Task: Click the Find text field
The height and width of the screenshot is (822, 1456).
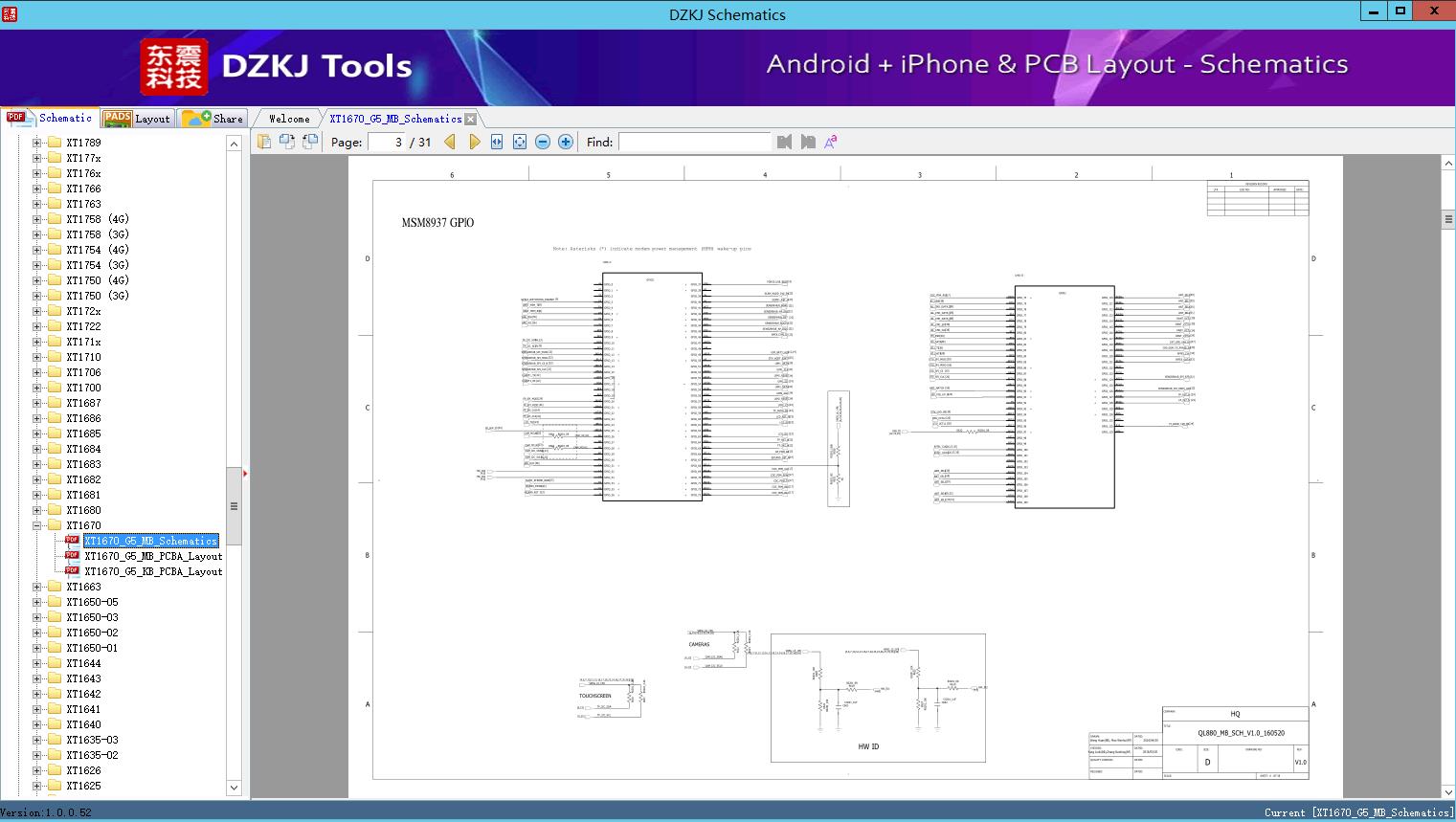Action: [x=694, y=142]
